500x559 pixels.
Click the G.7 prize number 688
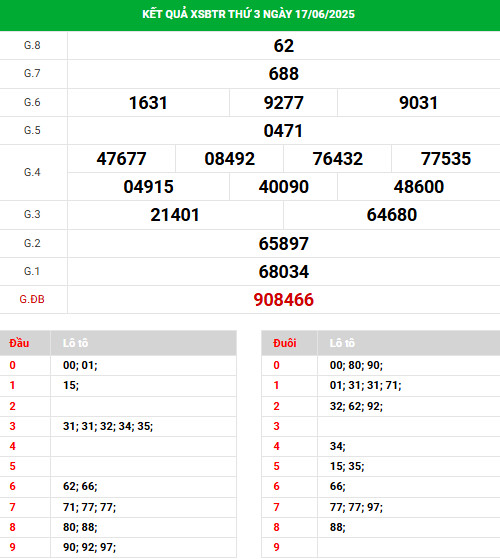click(x=284, y=74)
